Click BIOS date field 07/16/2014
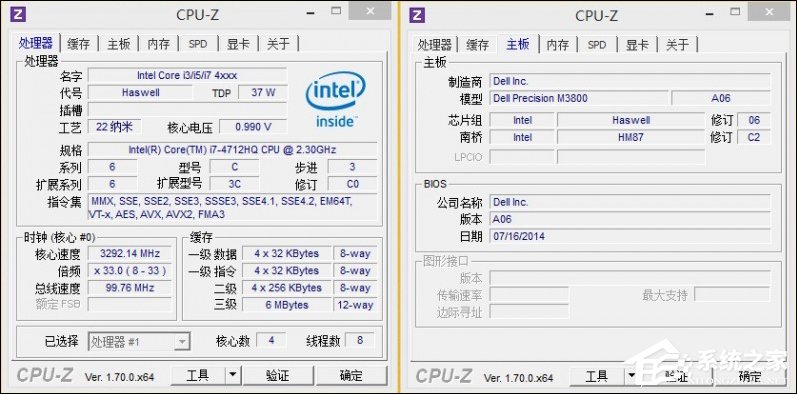797x394 pixels. click(630, 236)
